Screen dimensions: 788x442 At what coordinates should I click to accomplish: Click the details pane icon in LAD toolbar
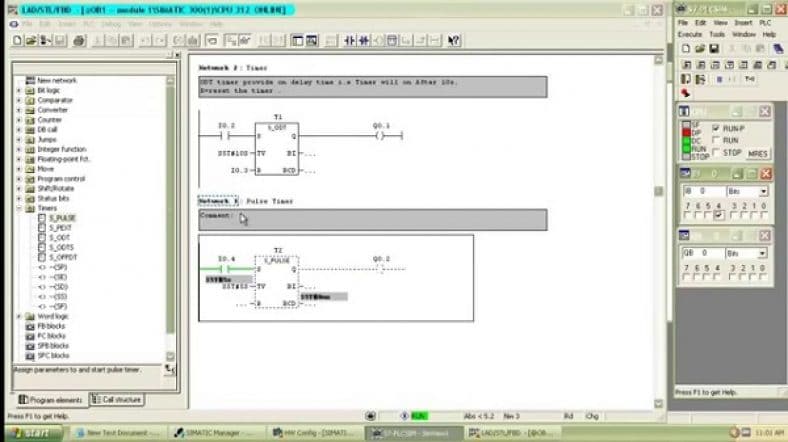pyautogui.click(x=312, y=40)
